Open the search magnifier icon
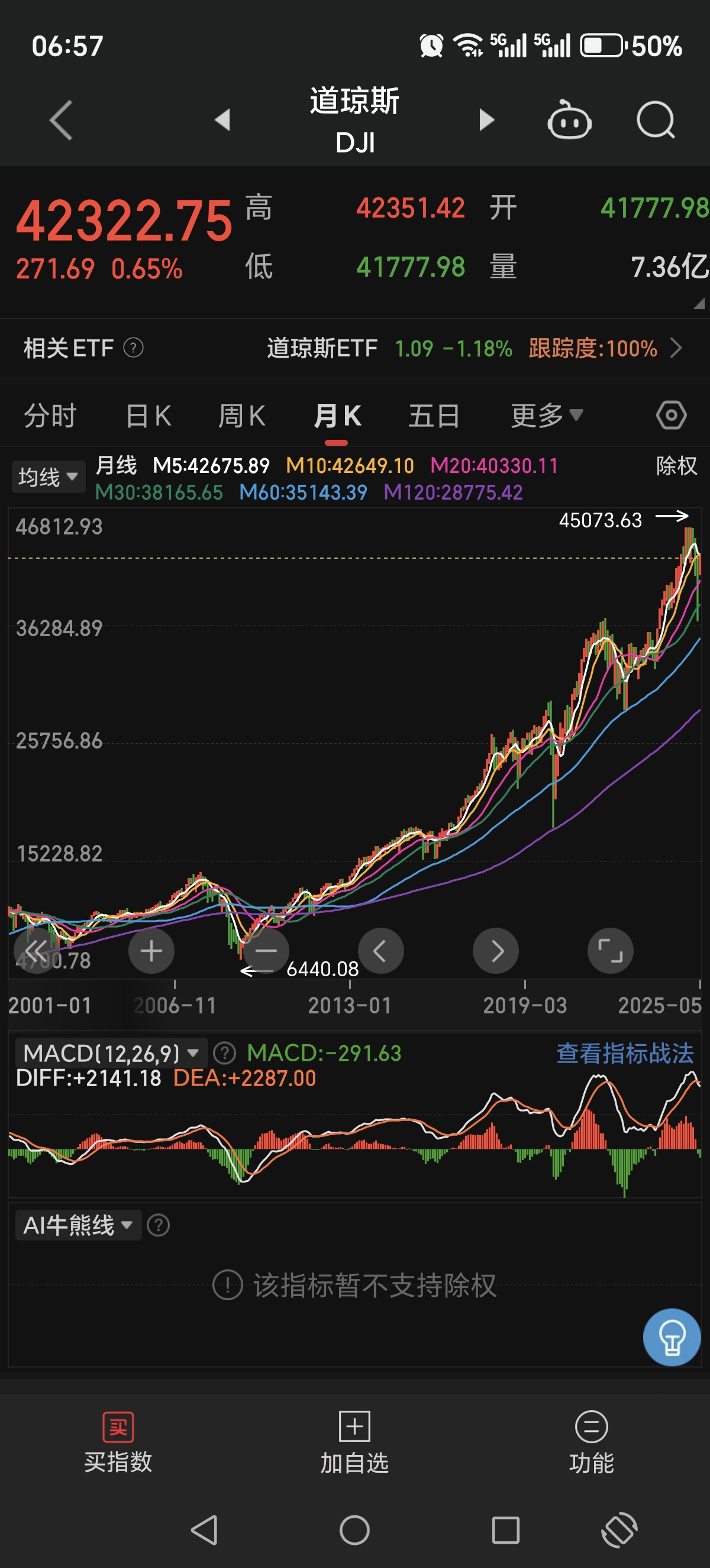The width and height of the screenshot is (710, 1568). (x=655, y=120)
